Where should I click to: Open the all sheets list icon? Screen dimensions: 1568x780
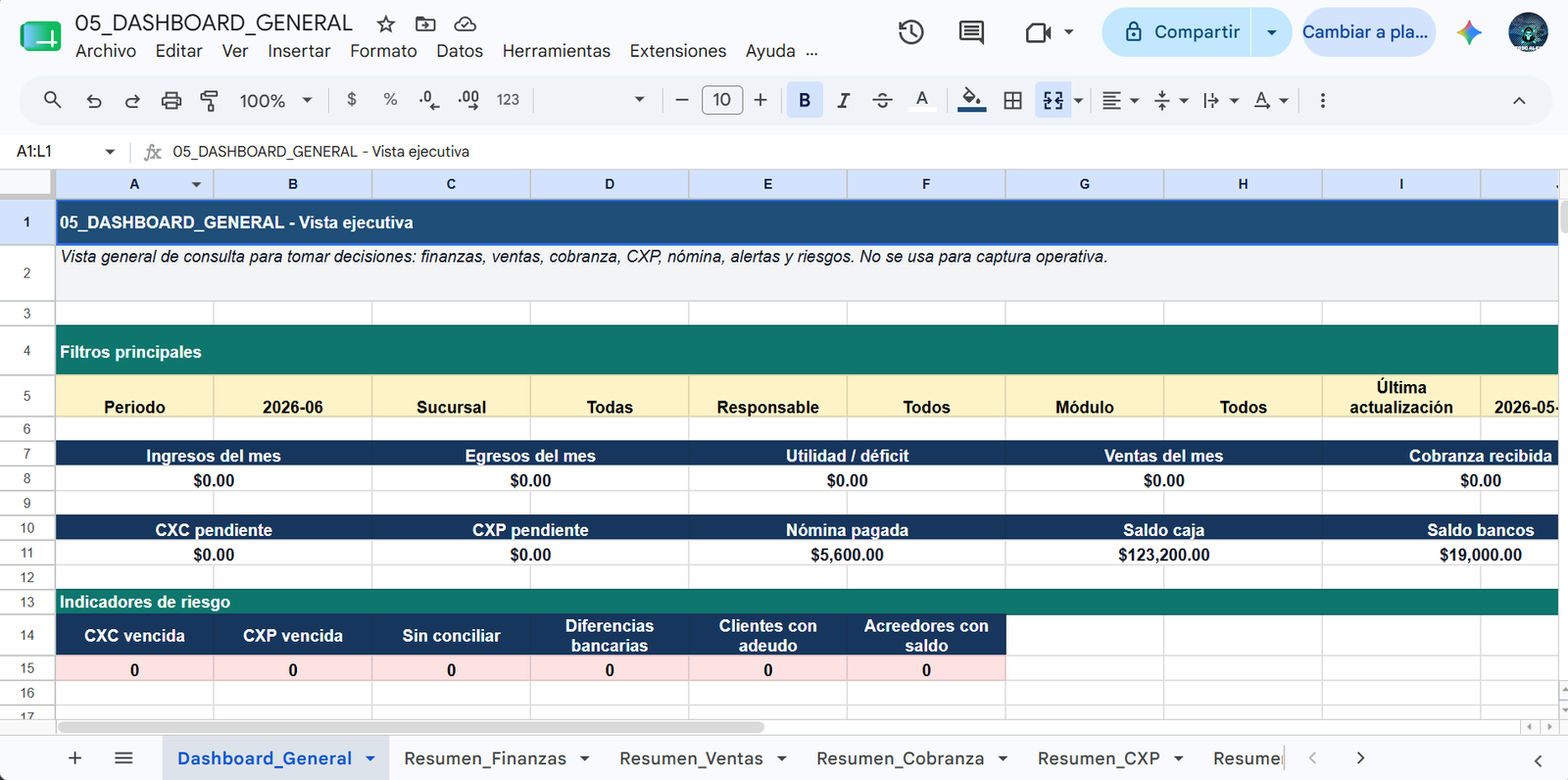point(123,757)
